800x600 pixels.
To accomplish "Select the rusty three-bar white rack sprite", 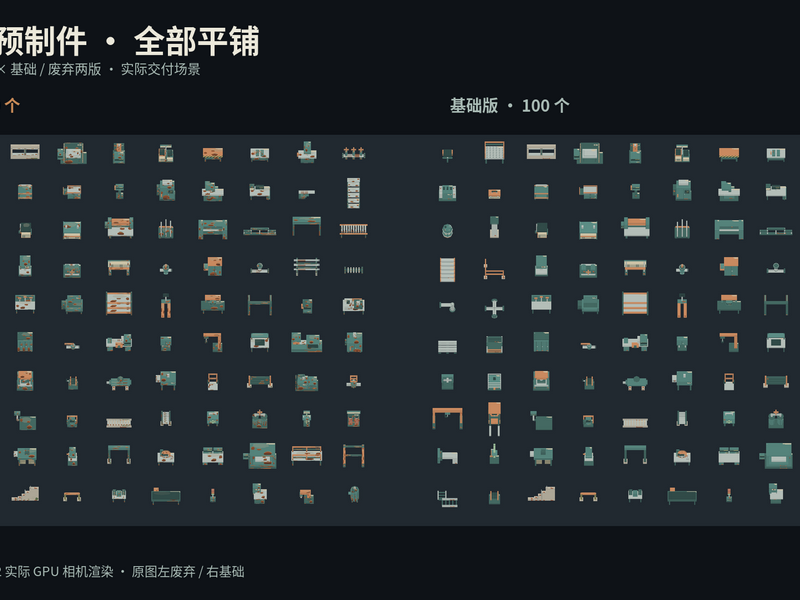I will tap(307, 266).
